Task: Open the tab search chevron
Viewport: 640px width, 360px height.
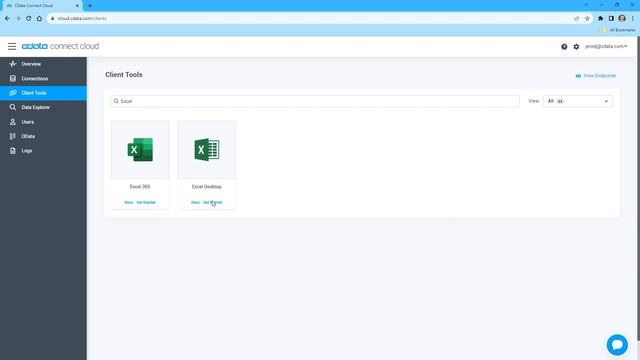Action: coord(586,5)
